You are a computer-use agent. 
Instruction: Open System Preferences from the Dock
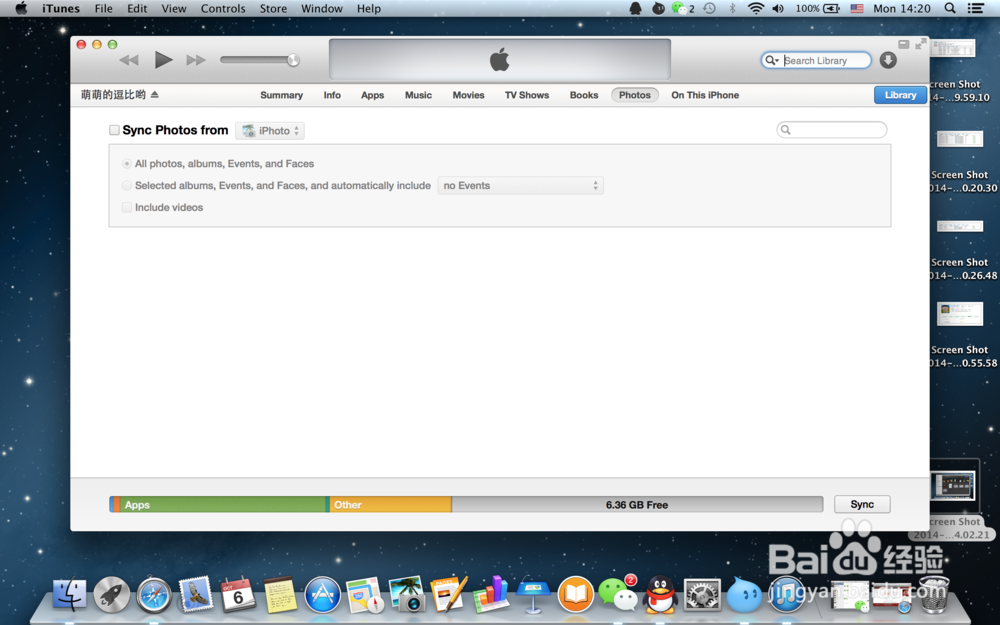tap(702, 594)
